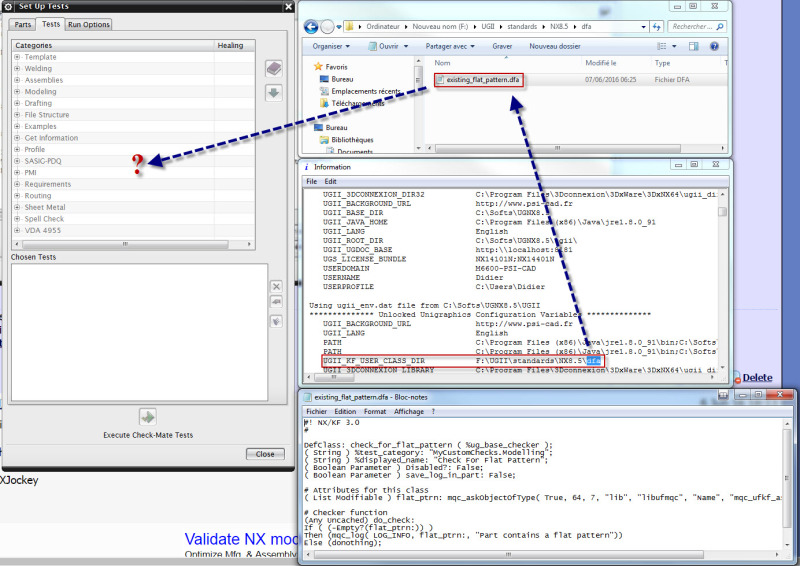Screen dimensions: 800x566
Task: Select the Get Information category
Action: [x=51, y=138]
